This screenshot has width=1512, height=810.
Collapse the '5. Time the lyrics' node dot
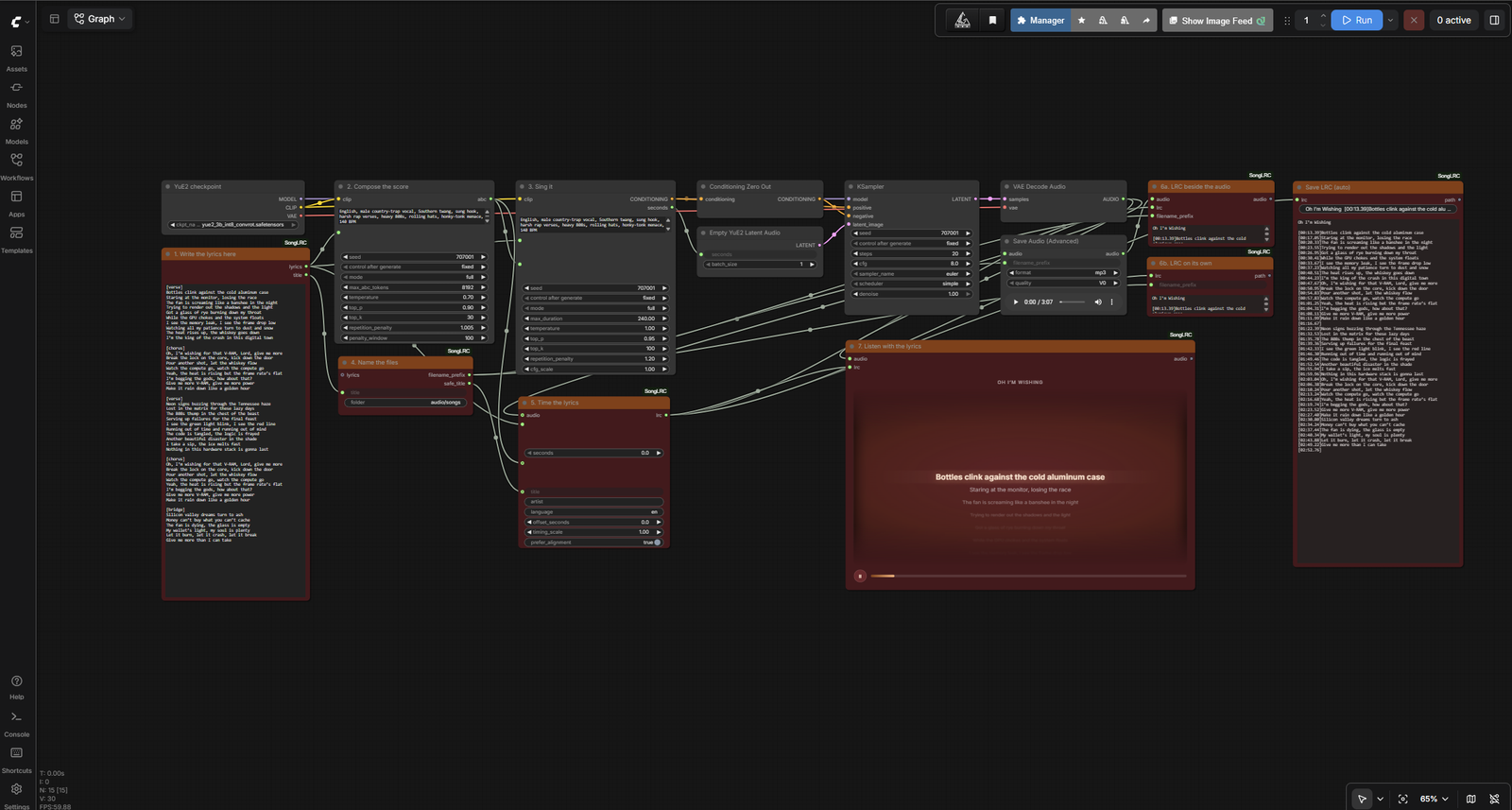click(524, 403)
